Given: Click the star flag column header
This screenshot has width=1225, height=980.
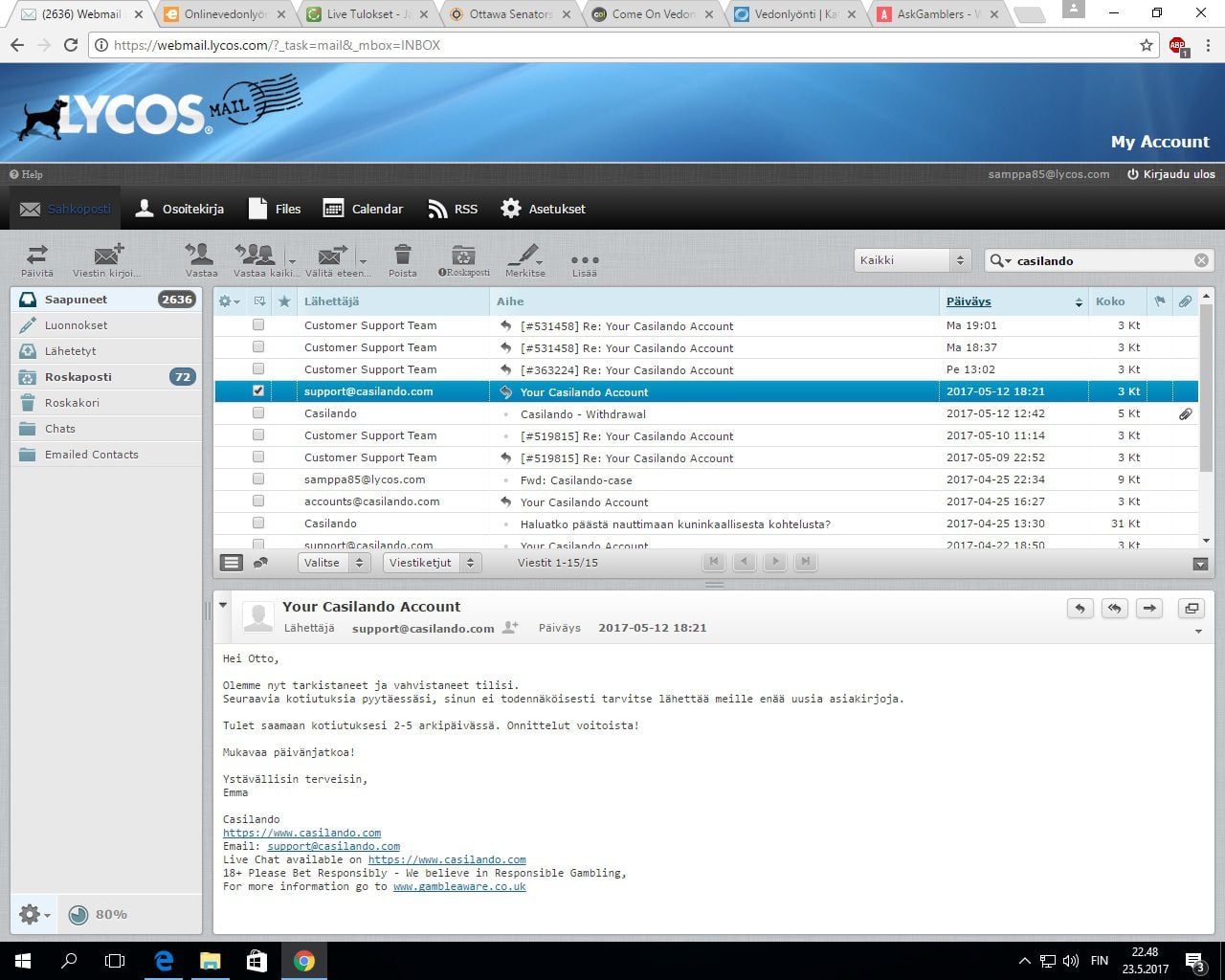Looking at the screenshot, I should pyautogui.click(x=284, y=301).
